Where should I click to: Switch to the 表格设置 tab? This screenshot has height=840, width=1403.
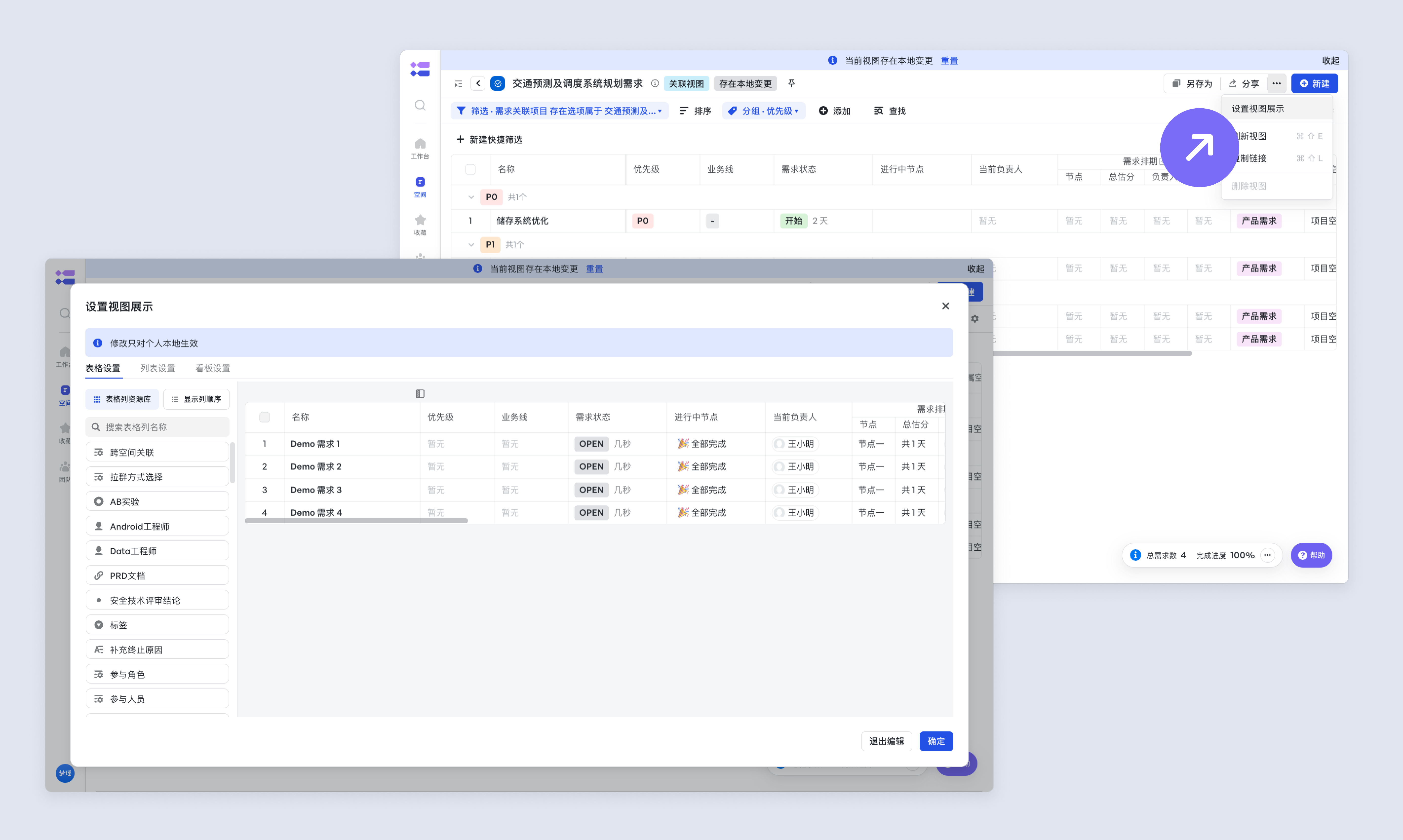point(103,368)
